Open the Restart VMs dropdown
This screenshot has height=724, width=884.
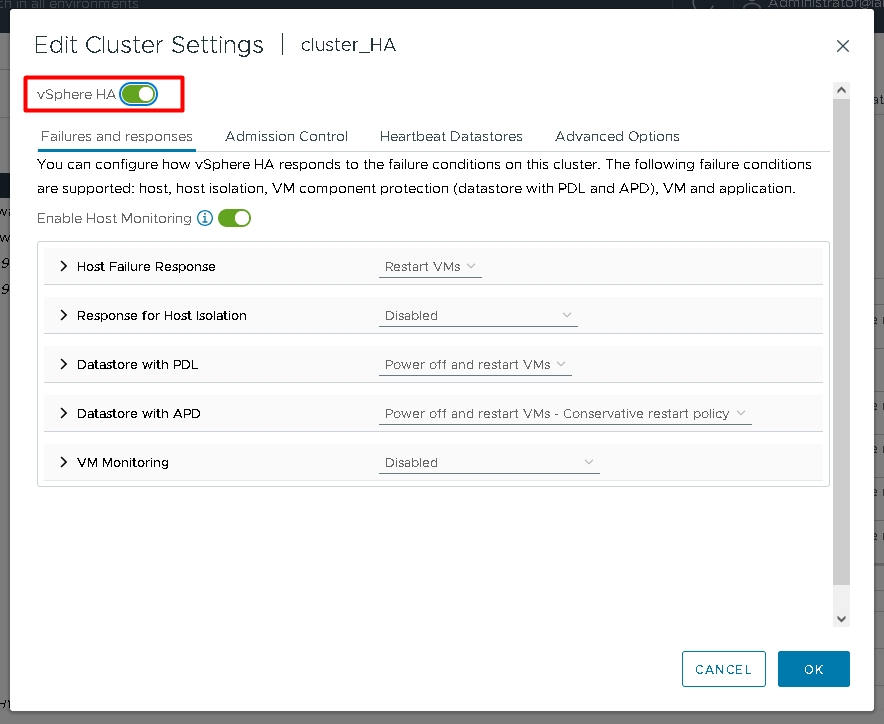(430, 267)
